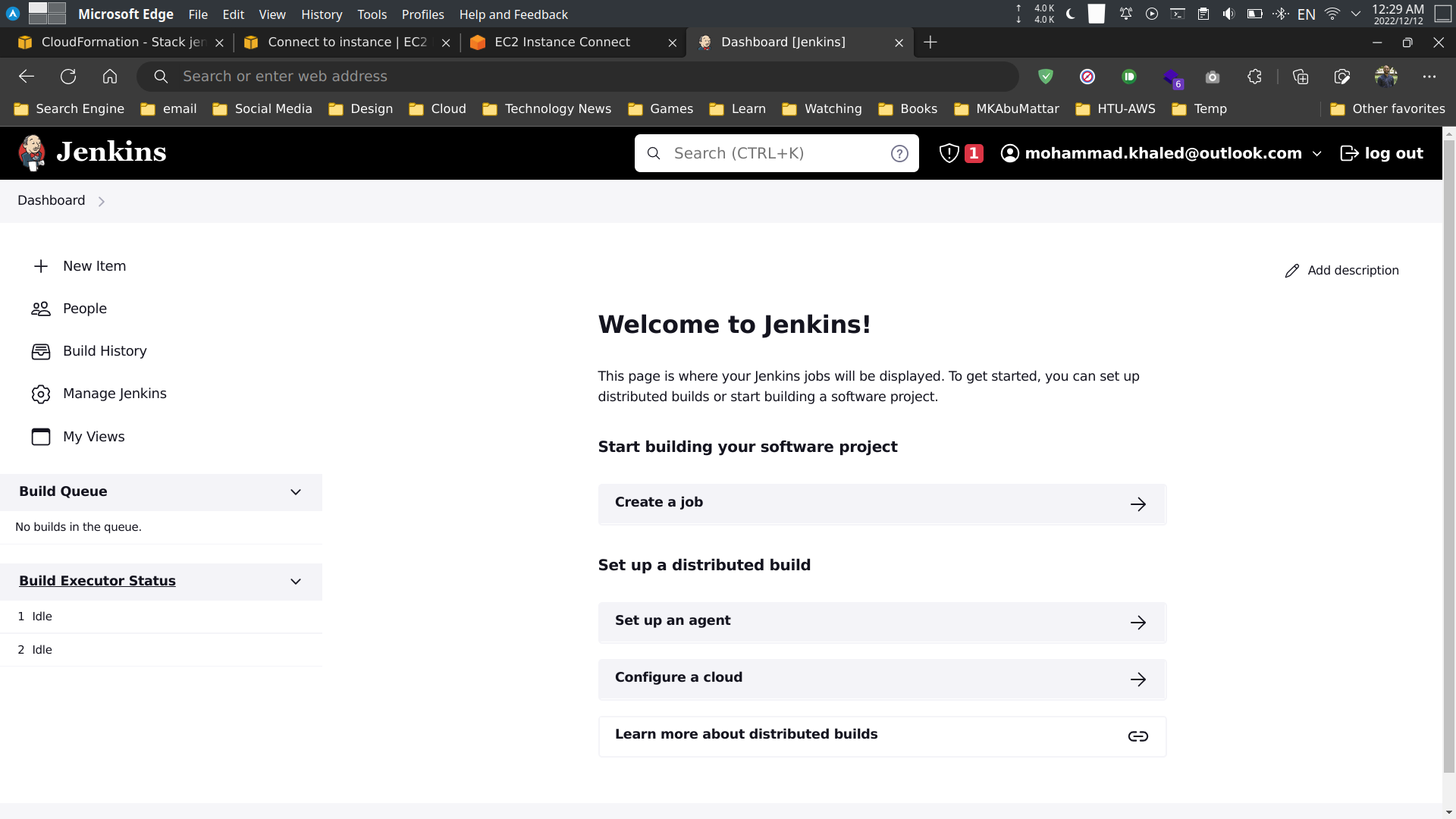Screen dimensions: 1456x819
Task: Log out of Jenkins
Action: tap(1382, 152)
